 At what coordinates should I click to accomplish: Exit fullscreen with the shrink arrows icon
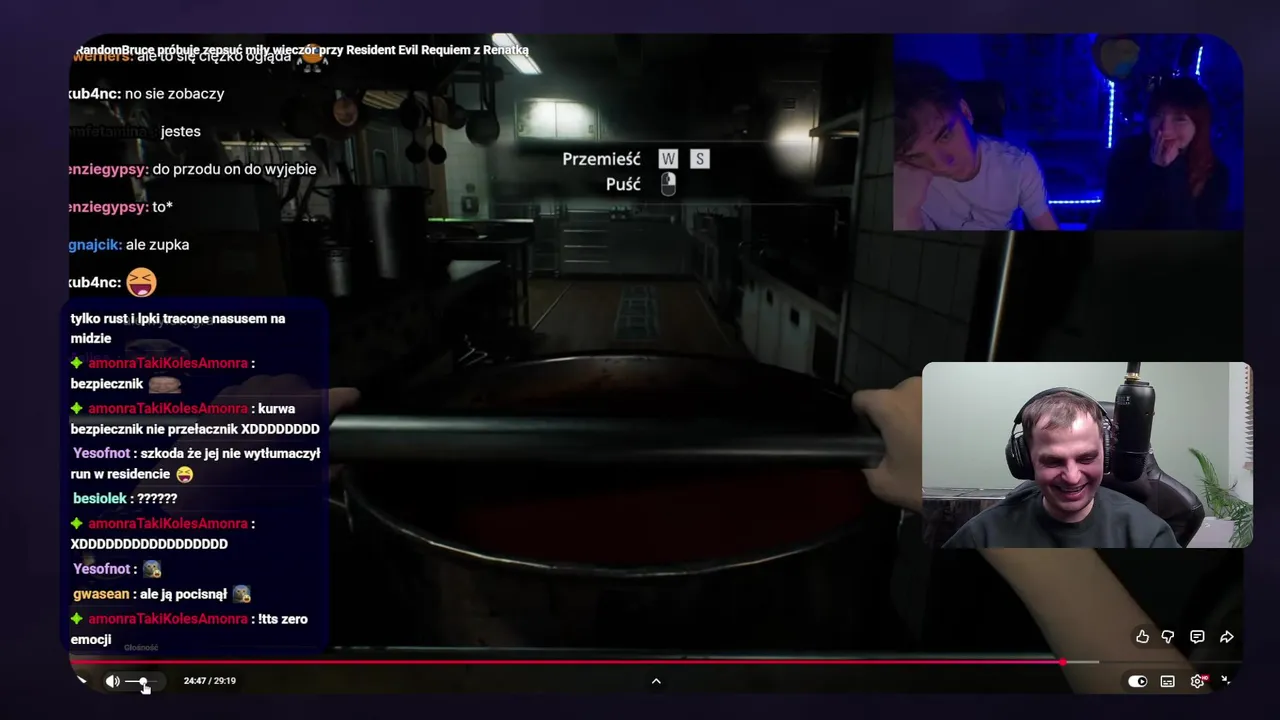coord(1226,680)
